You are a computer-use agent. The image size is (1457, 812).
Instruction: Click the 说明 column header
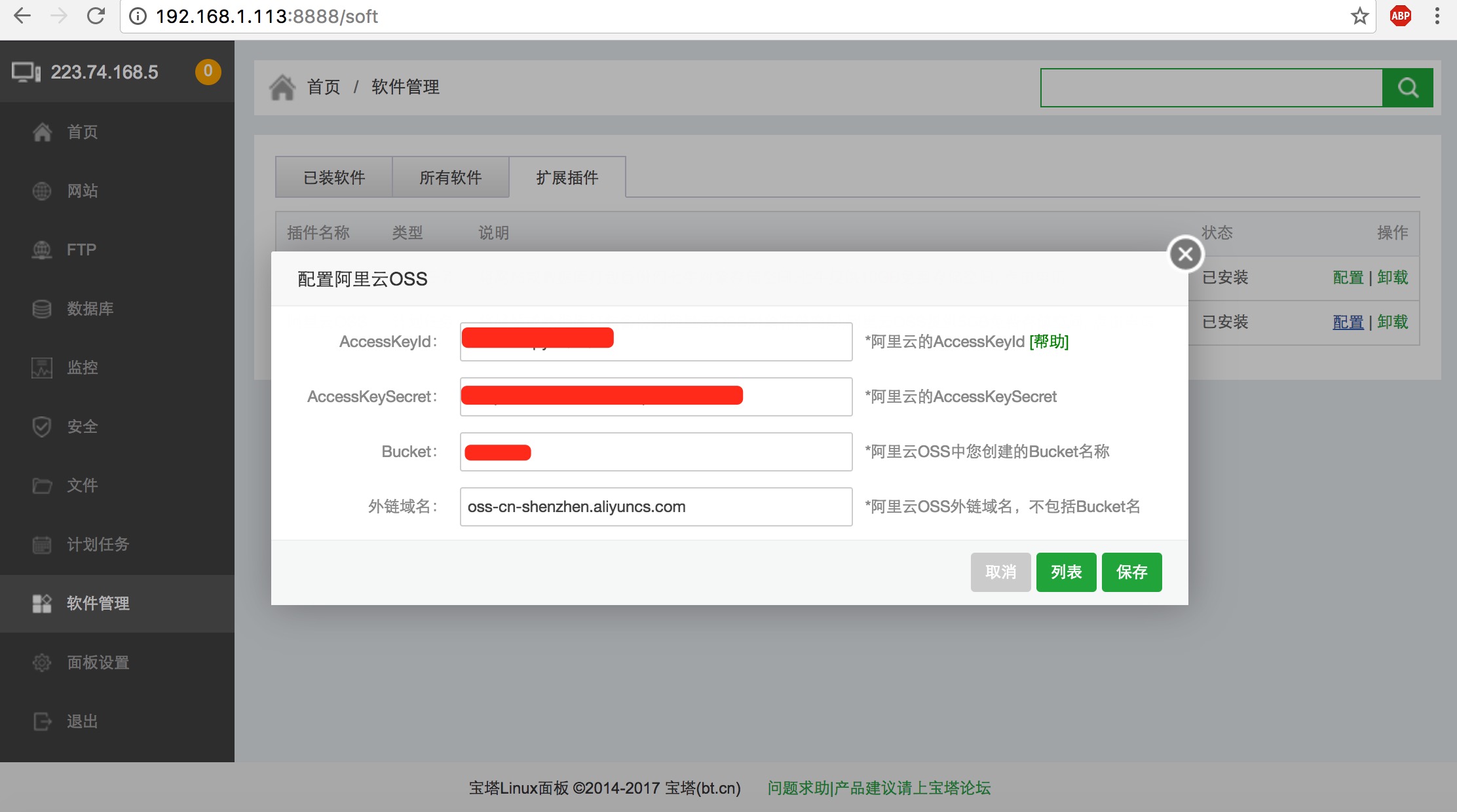tap(494, 232)
